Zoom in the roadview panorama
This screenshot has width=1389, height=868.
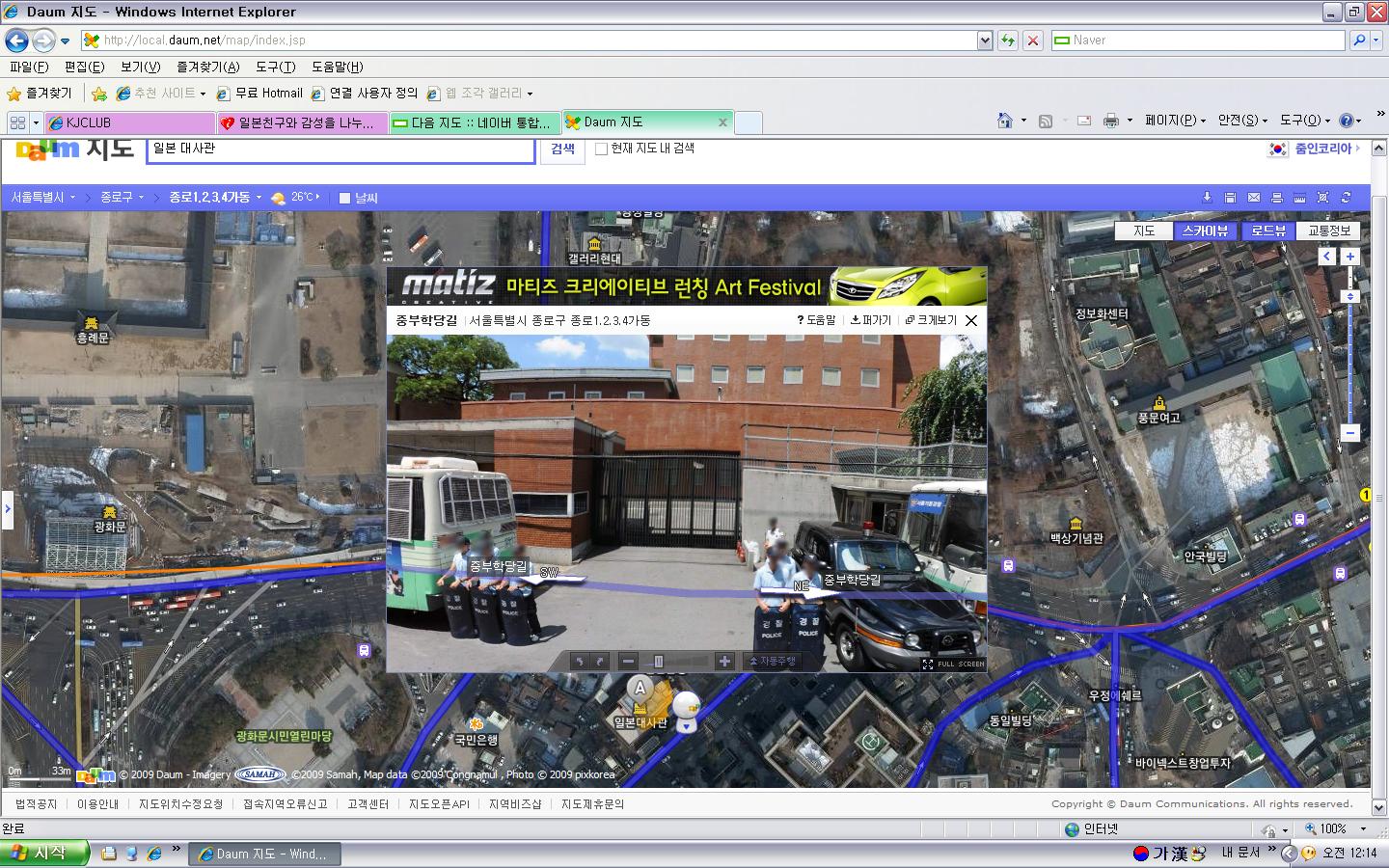tap(724, 661)
